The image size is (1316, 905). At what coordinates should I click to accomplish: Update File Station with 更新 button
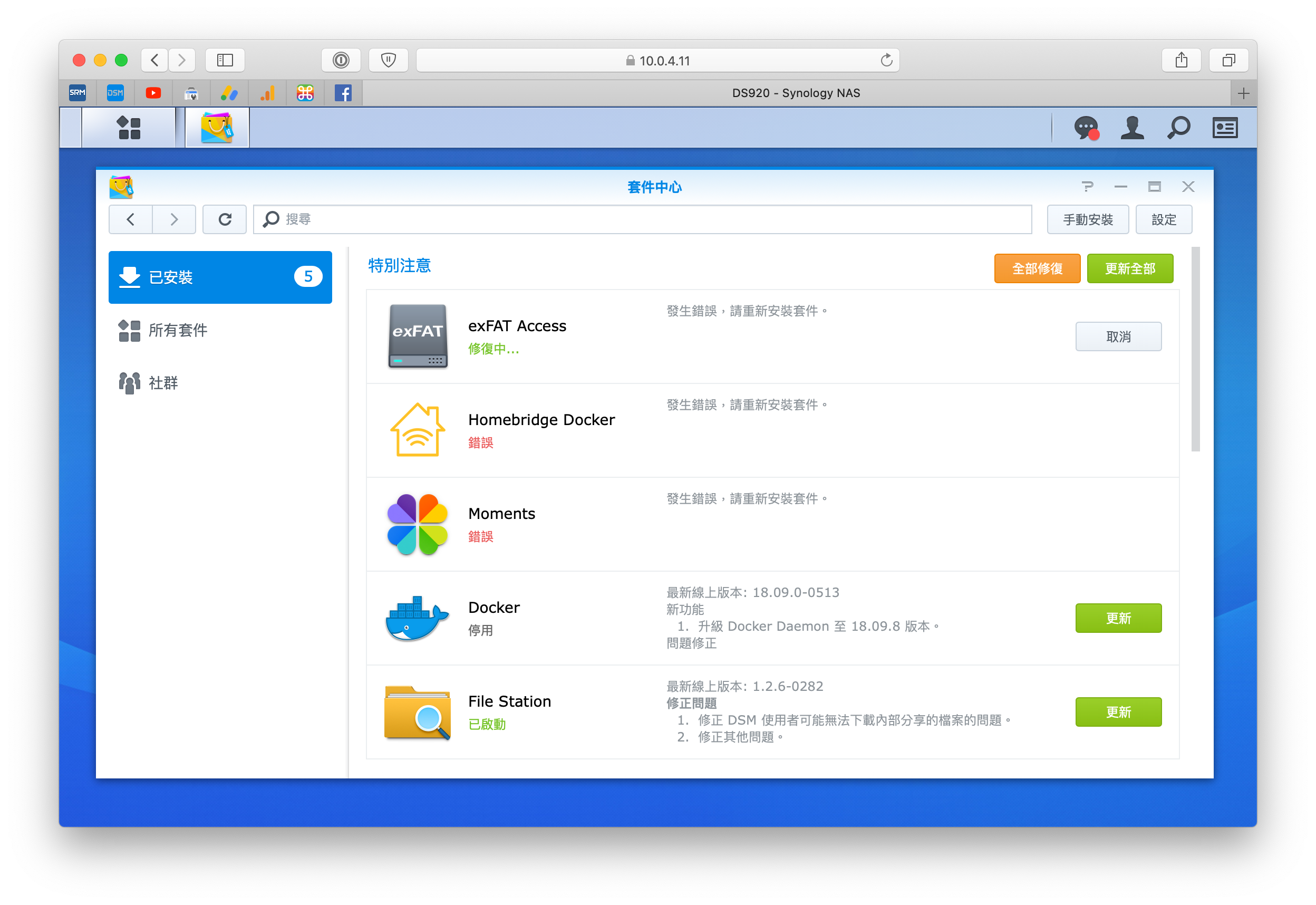[1118, 712]
